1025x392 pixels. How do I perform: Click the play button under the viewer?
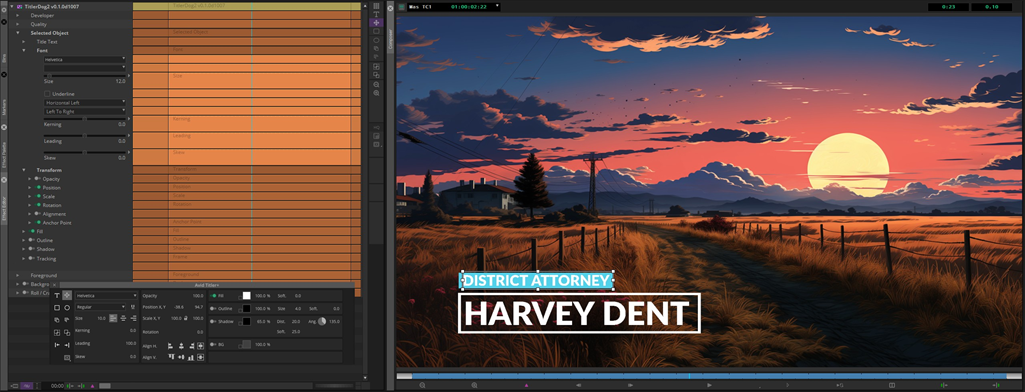[x=709, y=385]
